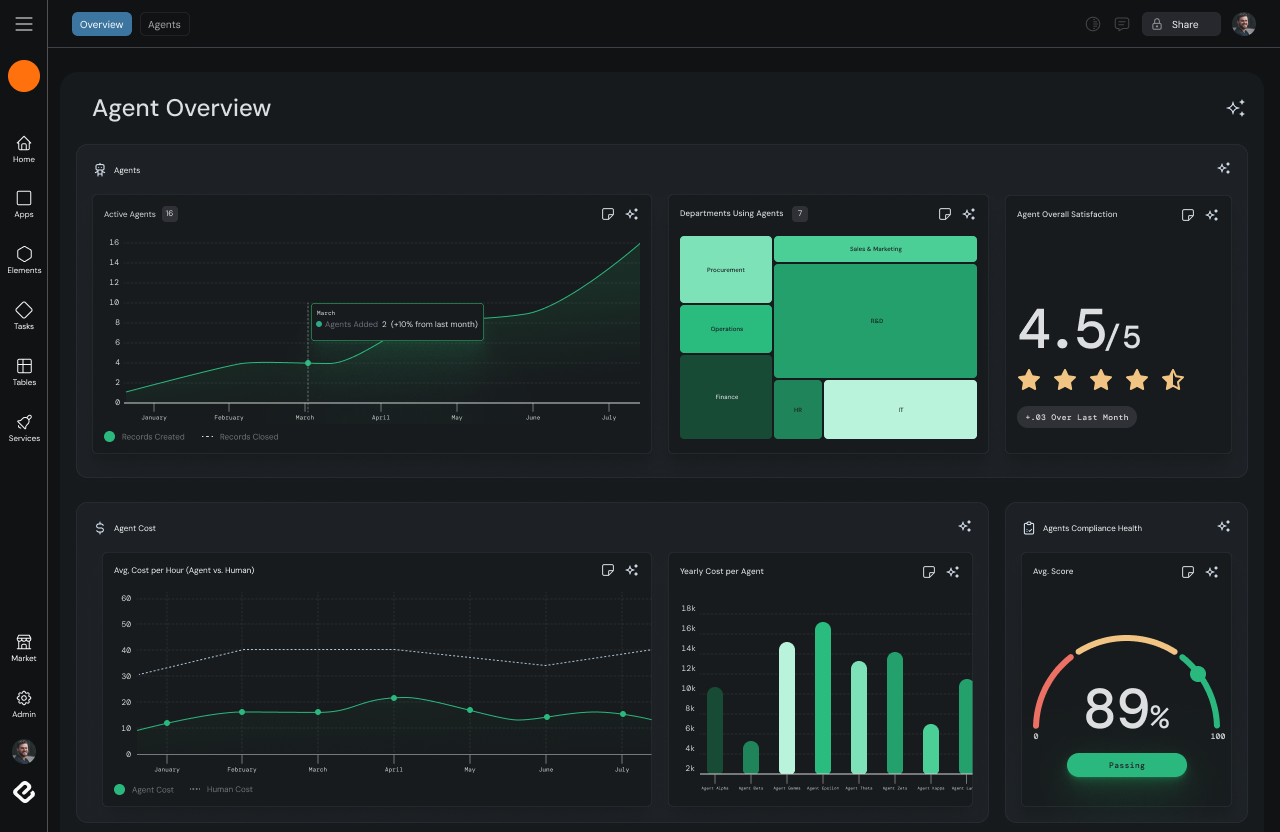Click the logo at sidebar bottom
The width and height of the screenshot is (1280, 832).
click(24, 792)
